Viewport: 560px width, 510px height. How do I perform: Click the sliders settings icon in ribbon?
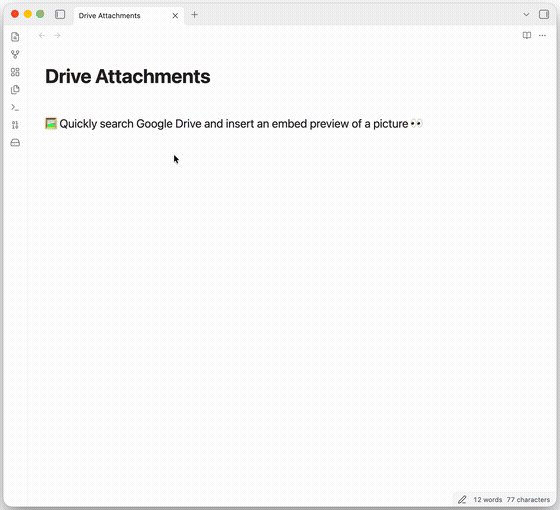15,125
